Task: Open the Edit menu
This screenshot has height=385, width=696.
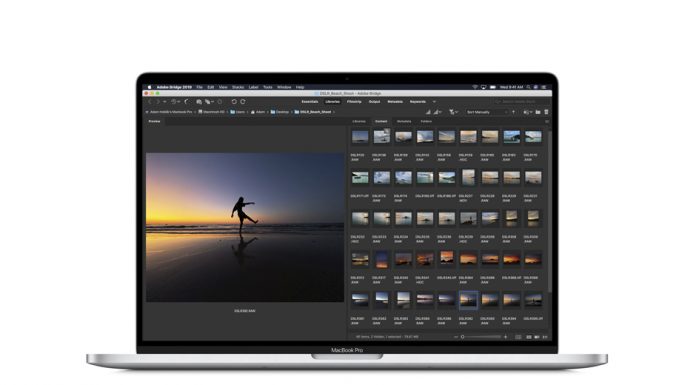Action: tap(210, 87)
